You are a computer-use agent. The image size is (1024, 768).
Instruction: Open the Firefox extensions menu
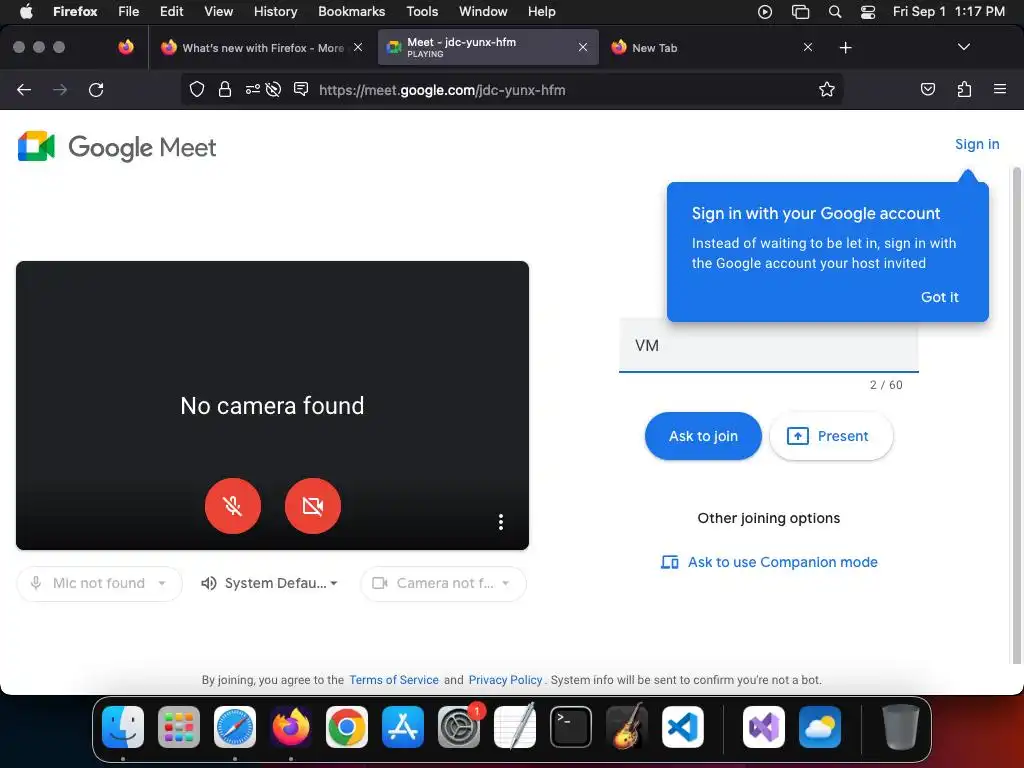point(964,89)
